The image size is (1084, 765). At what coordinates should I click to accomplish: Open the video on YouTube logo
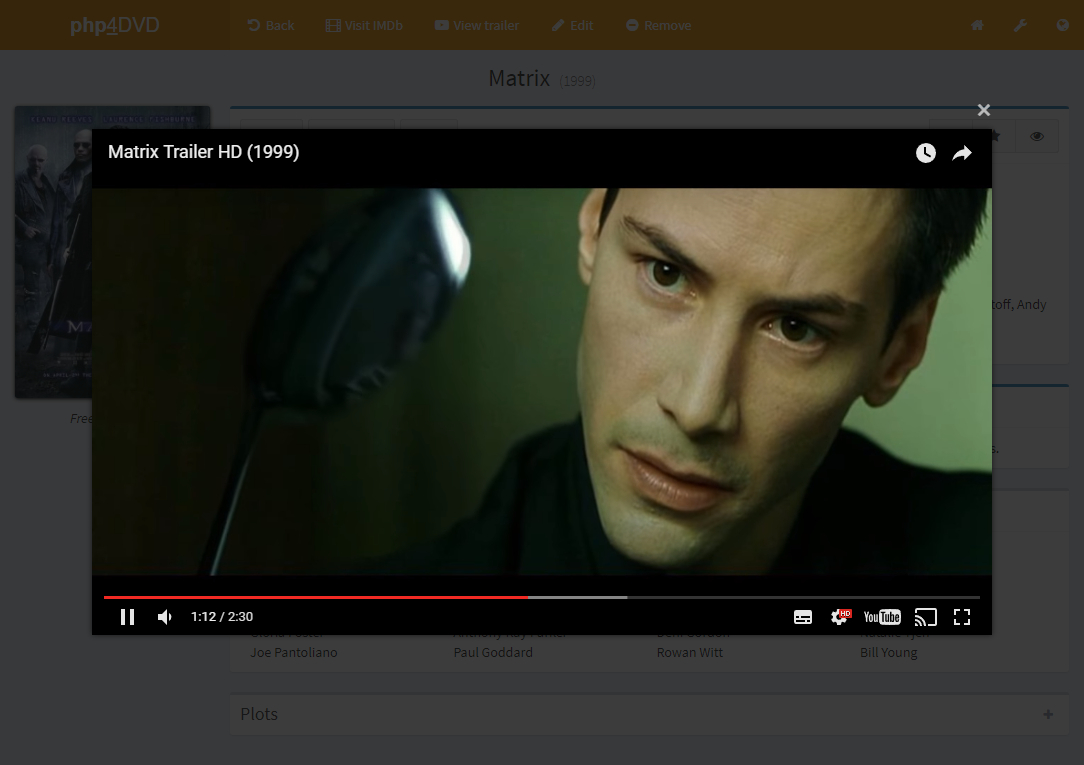(882, 616)
